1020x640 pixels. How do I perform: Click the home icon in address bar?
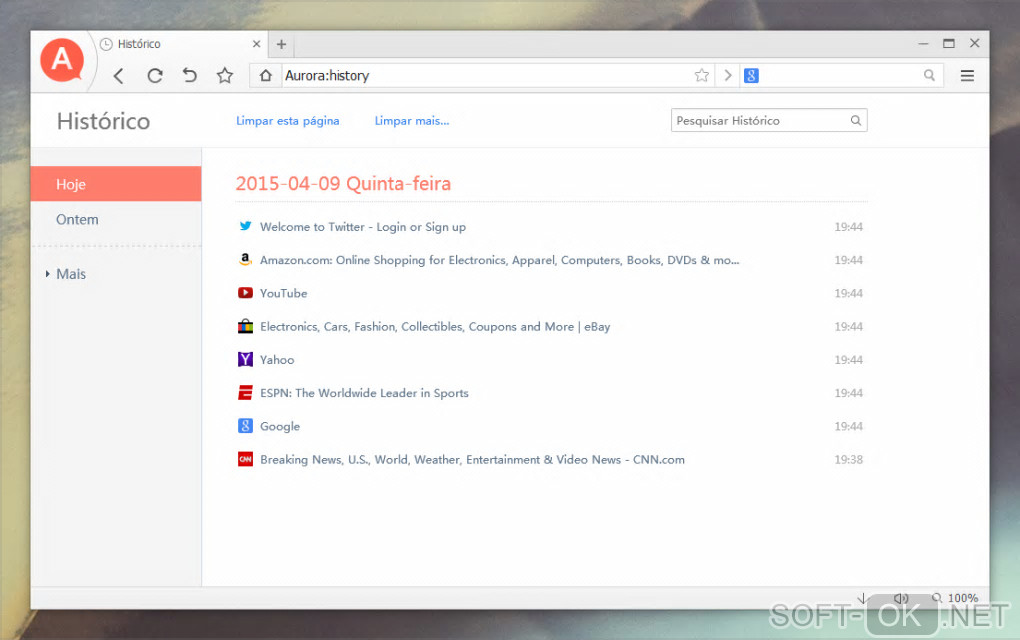pos(265,75)
